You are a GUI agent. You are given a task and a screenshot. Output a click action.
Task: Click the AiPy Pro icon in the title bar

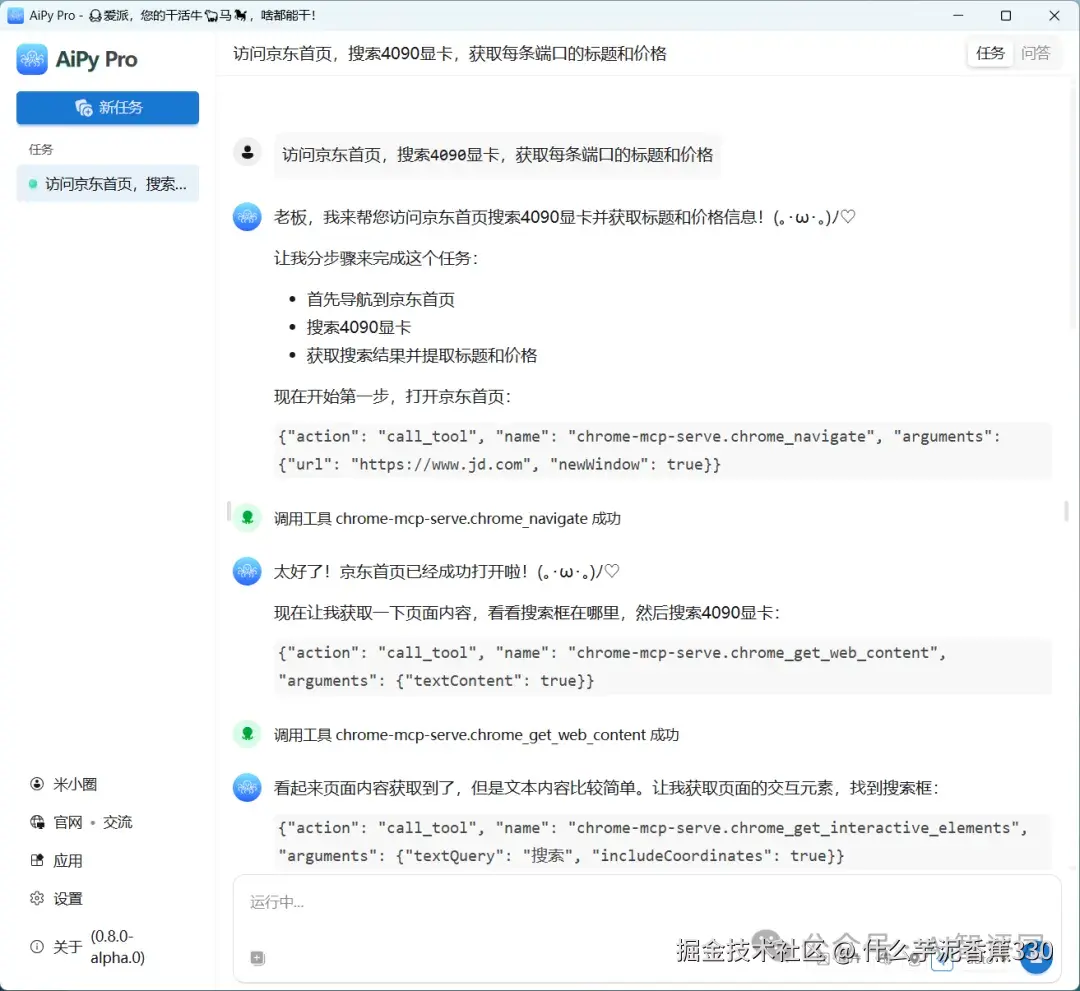click(17, 15)
